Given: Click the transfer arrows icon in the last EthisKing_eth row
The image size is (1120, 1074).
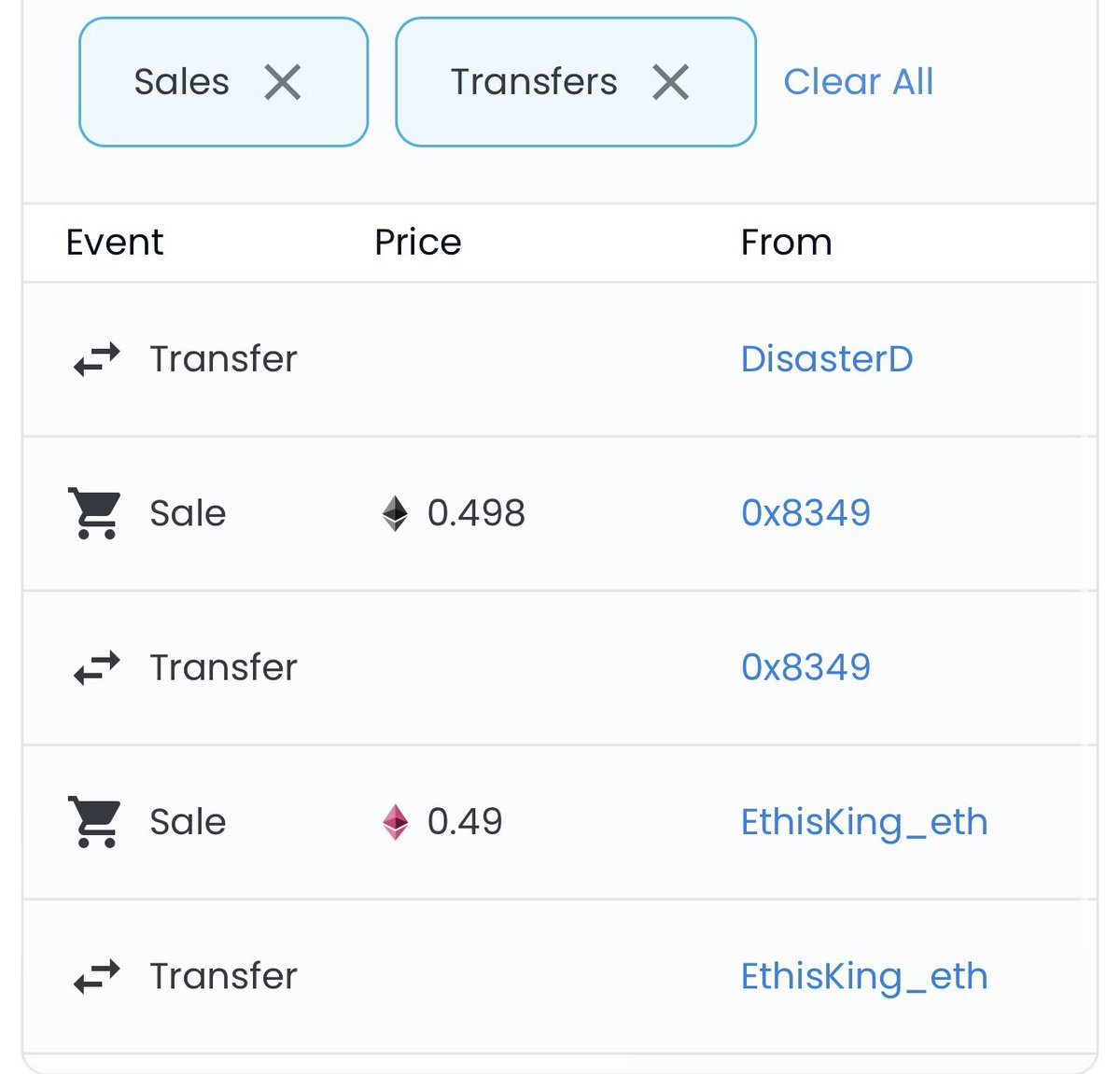Looking at the screenshot, I should pyautogui.click(x=97, y=977).
